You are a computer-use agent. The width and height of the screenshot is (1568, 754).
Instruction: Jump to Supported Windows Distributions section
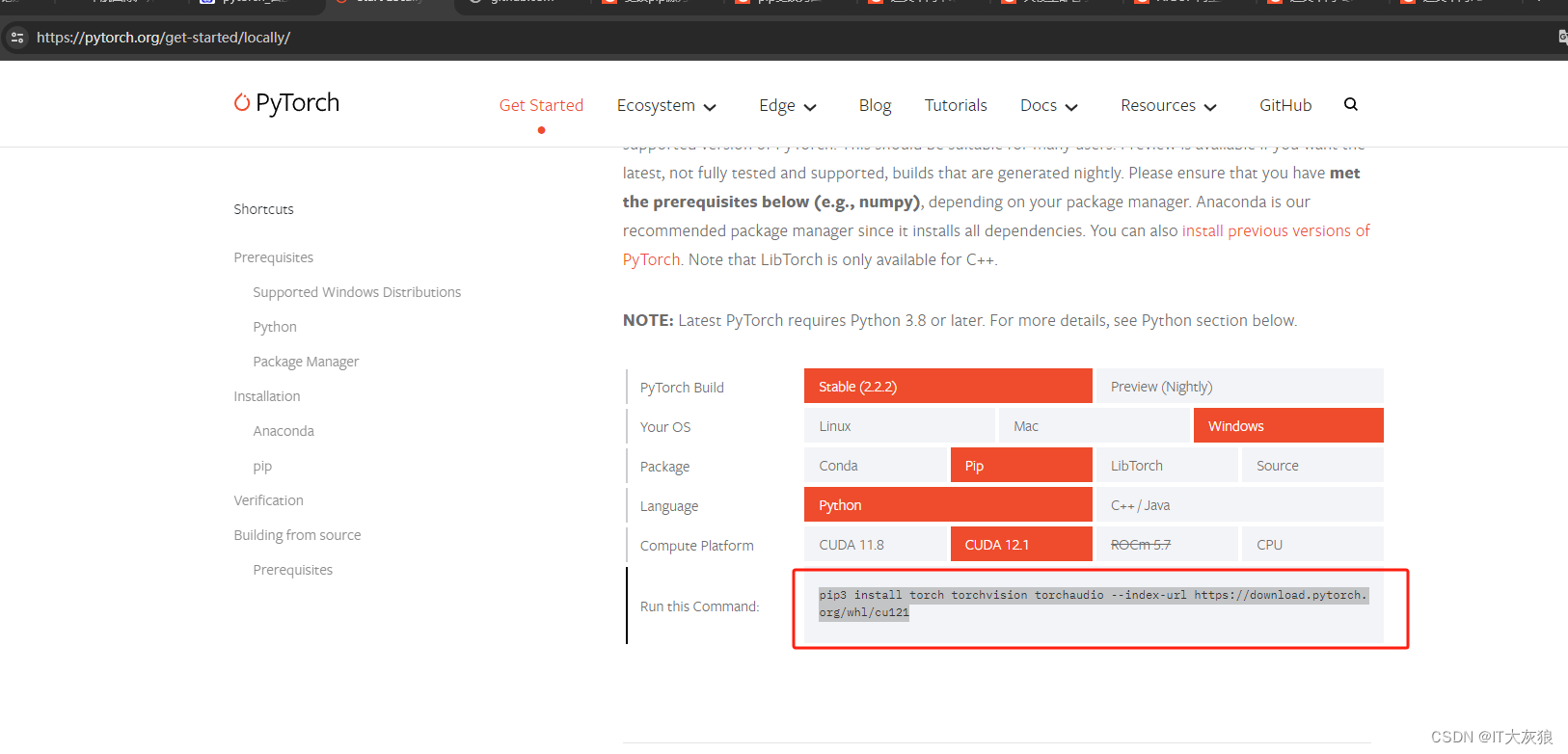[x=357, y=292]
